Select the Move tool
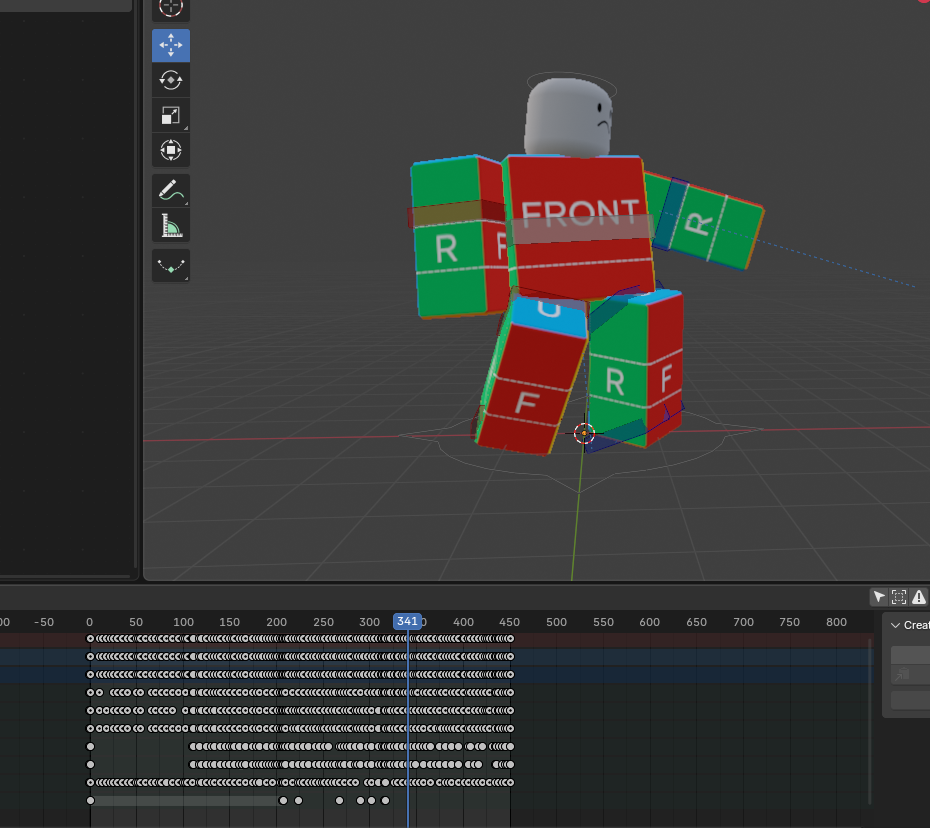 171,45
